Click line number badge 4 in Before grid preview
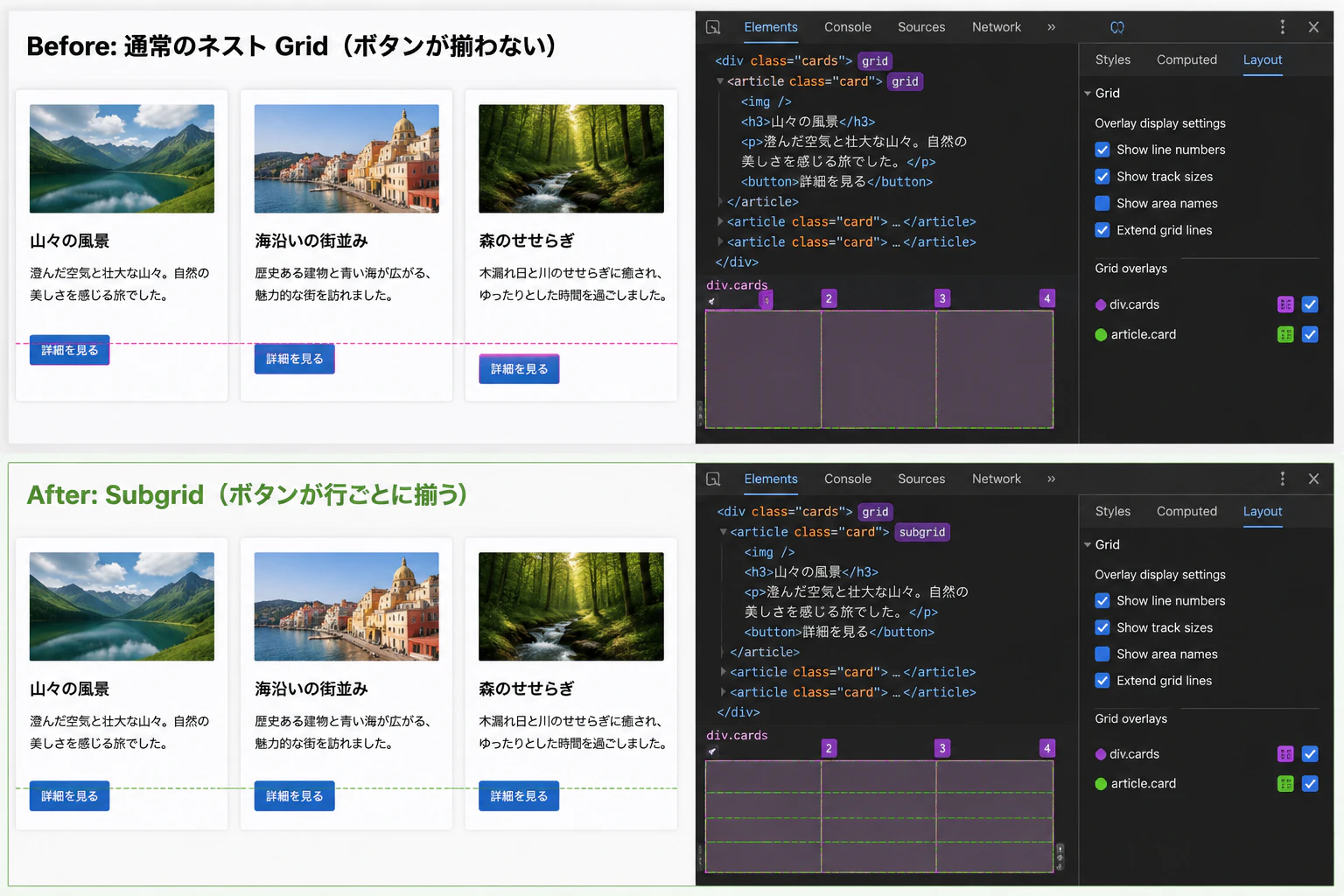 (x=1046, y=298)
